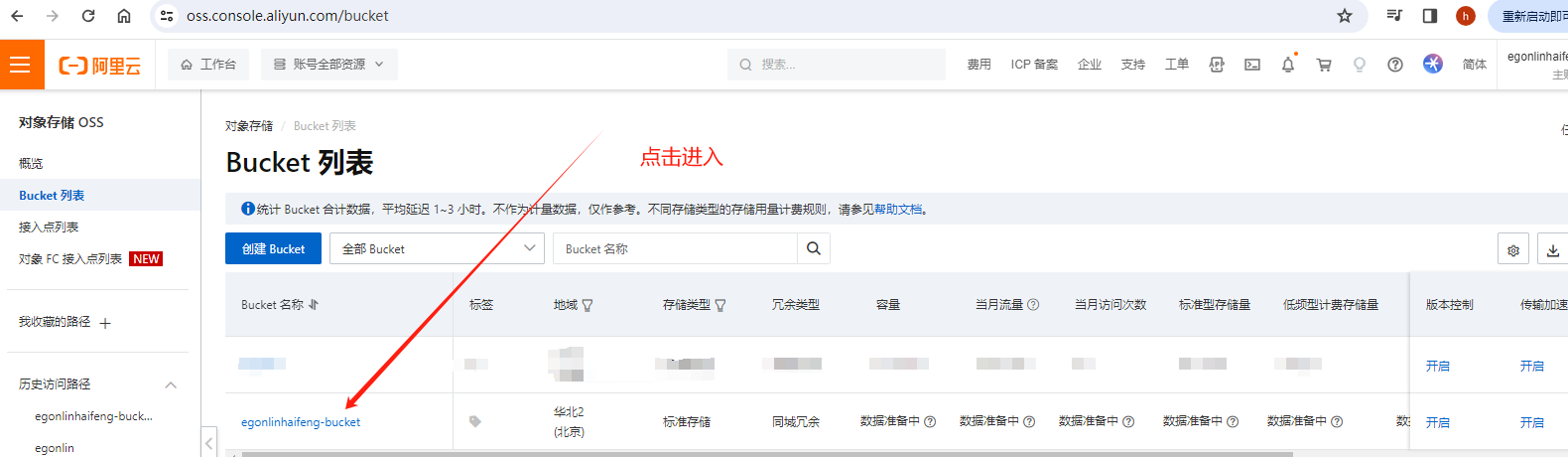Open the help question mark icon

click(x=1395, y=65)
